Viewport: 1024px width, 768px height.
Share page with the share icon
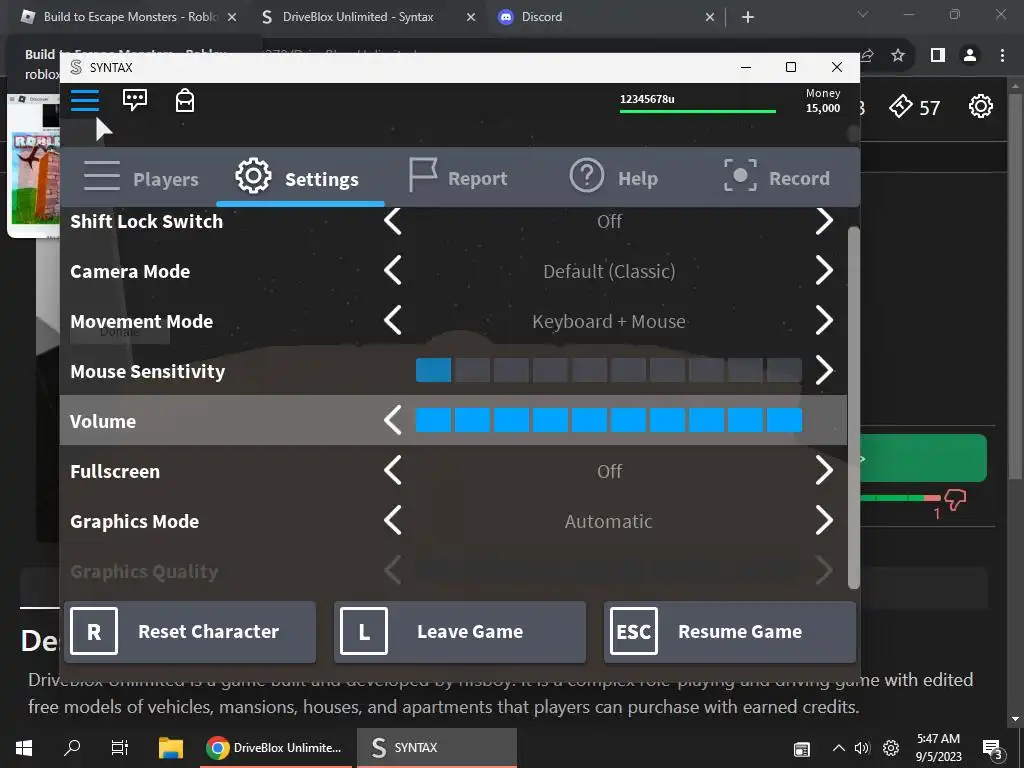(x=867, y=56)
